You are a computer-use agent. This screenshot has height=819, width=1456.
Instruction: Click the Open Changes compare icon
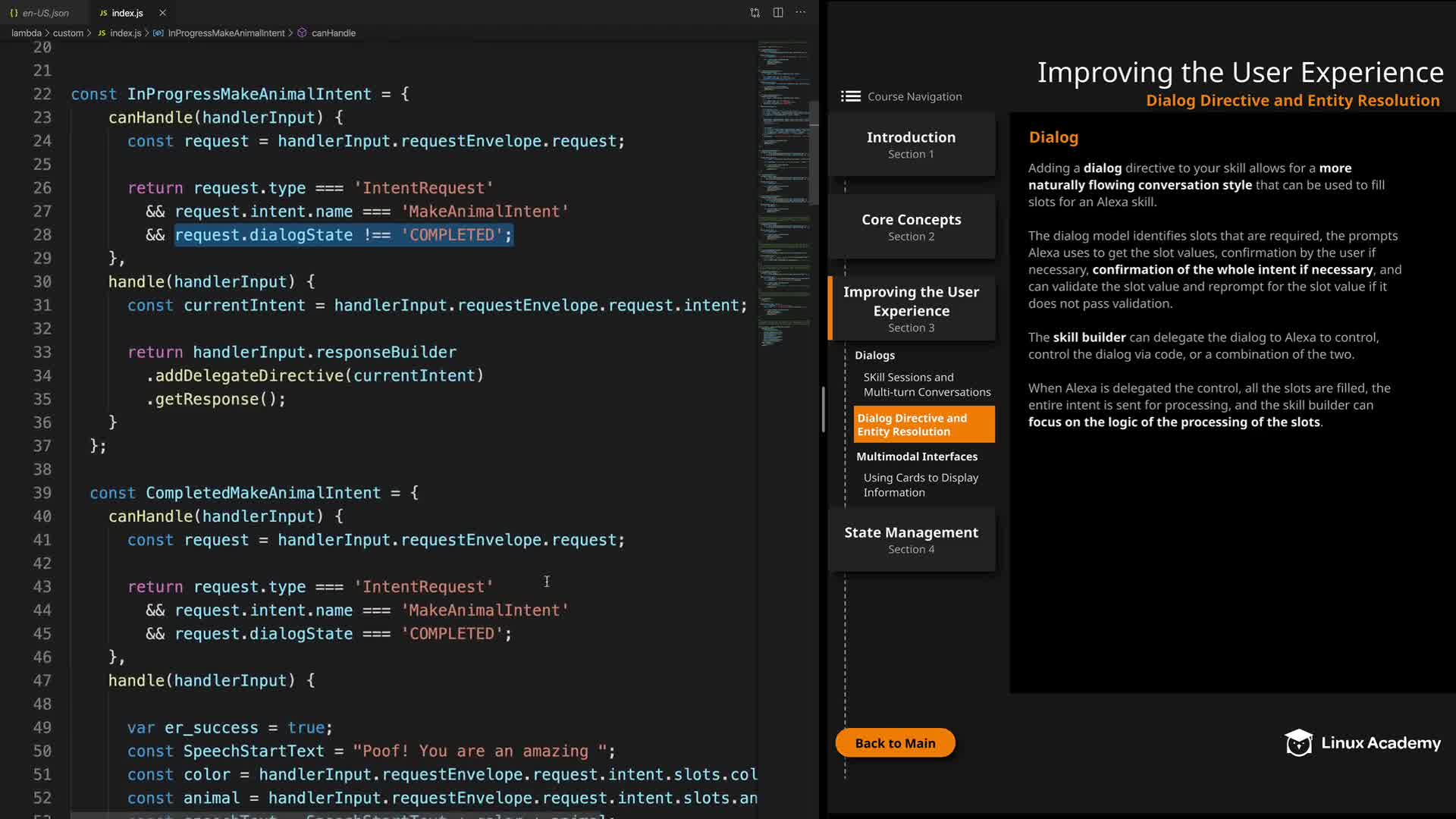click(x=755, y=13)
